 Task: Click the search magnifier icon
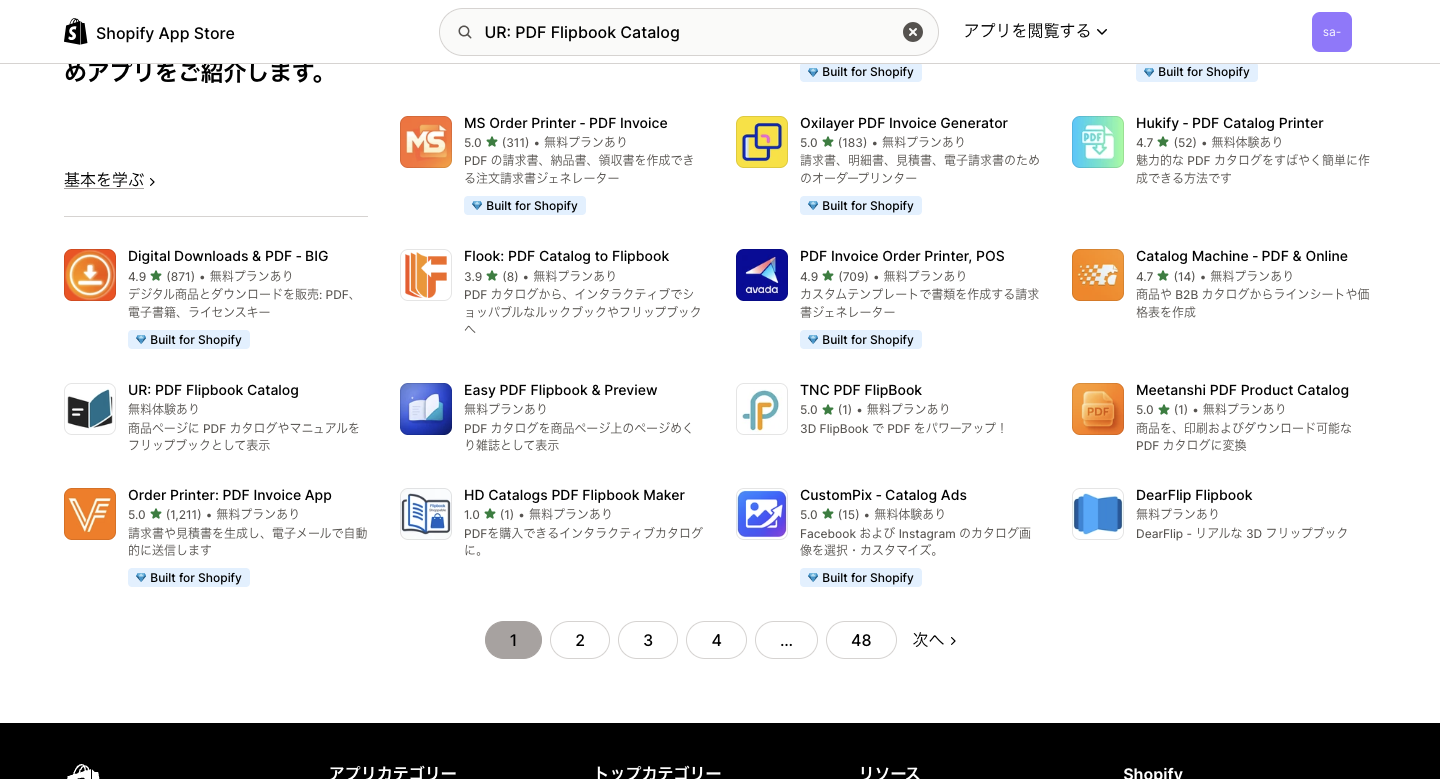pos(465,32)
